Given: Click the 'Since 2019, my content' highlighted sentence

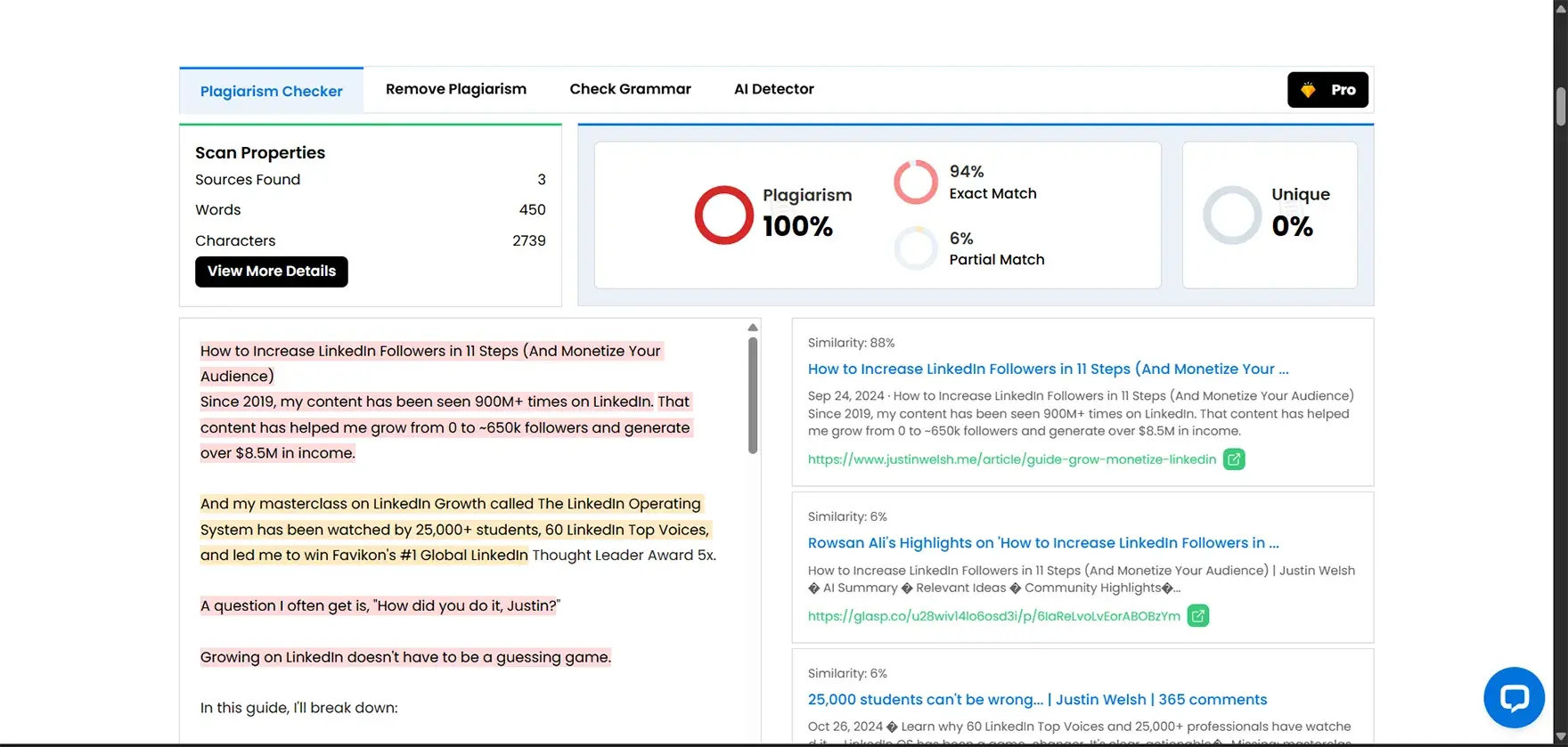Looking at the screenshot, I should pyautogui.click(x=428, y=402).
